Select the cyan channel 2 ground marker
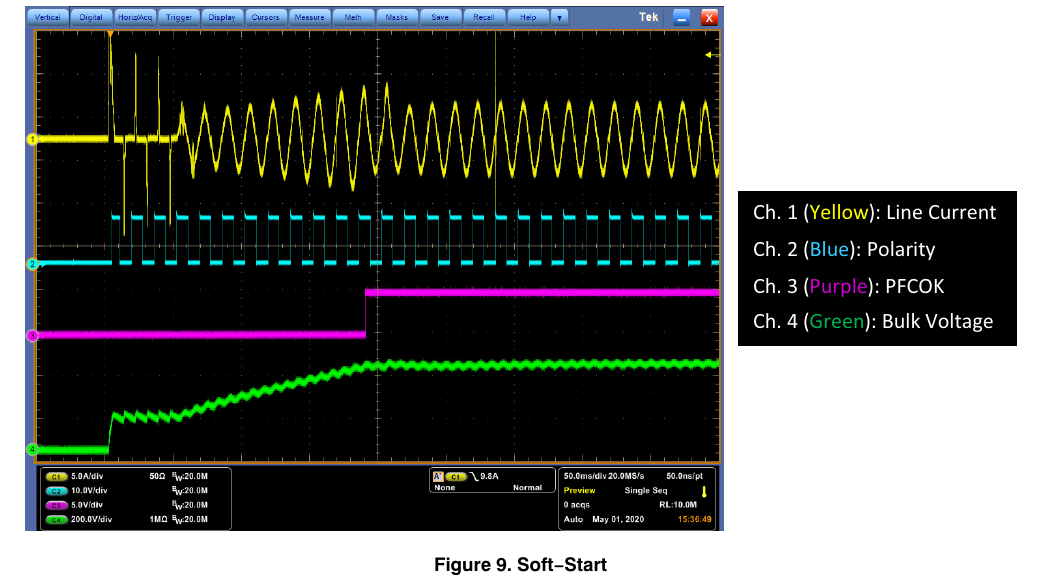Image resolution: width=1044 pixels, height=586 pixels. pos(31,264)
